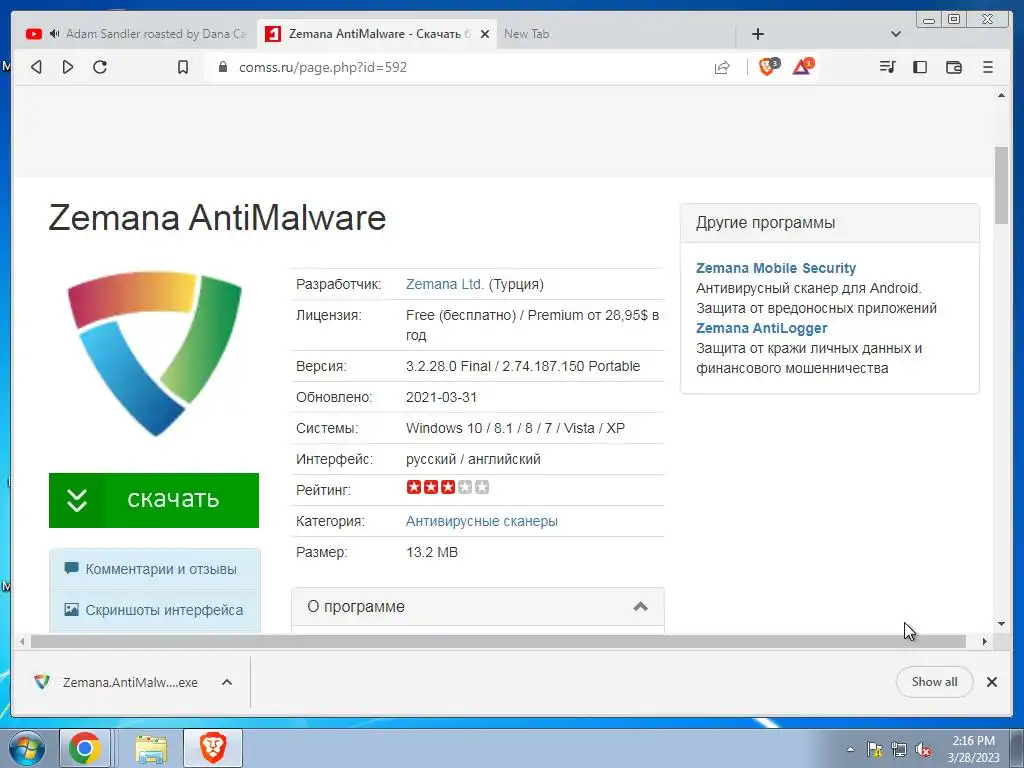Show hidden system tray icons
1024x768 pixels.
pyautogui.click(x=850, y=750)
